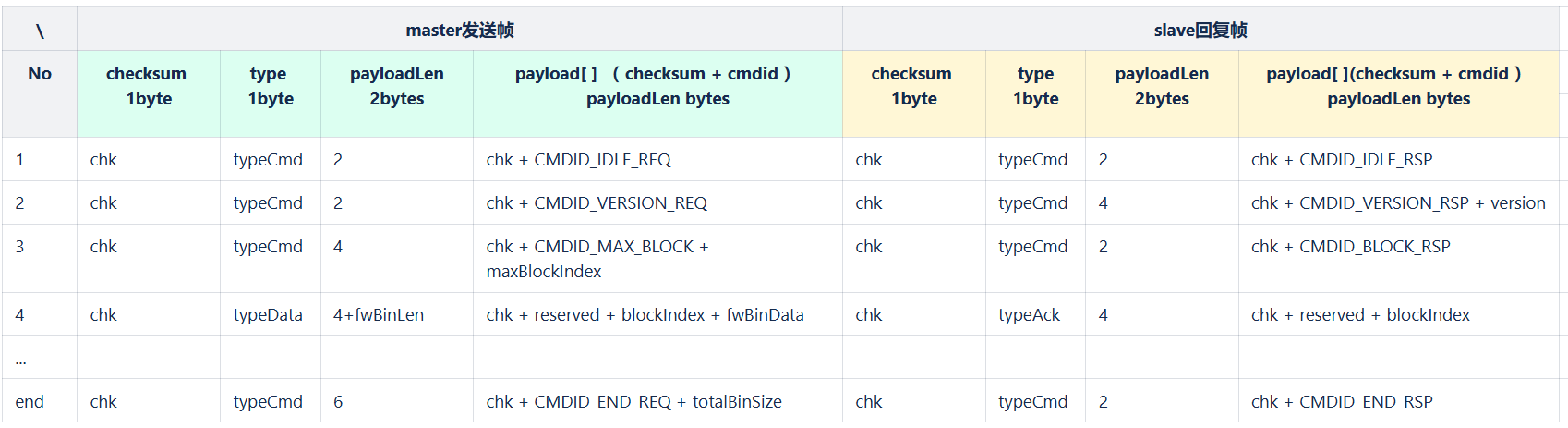Select the CMDID_VERSION_RSP + version cell
1568x428 pixels.
(x=1399, y=203)
